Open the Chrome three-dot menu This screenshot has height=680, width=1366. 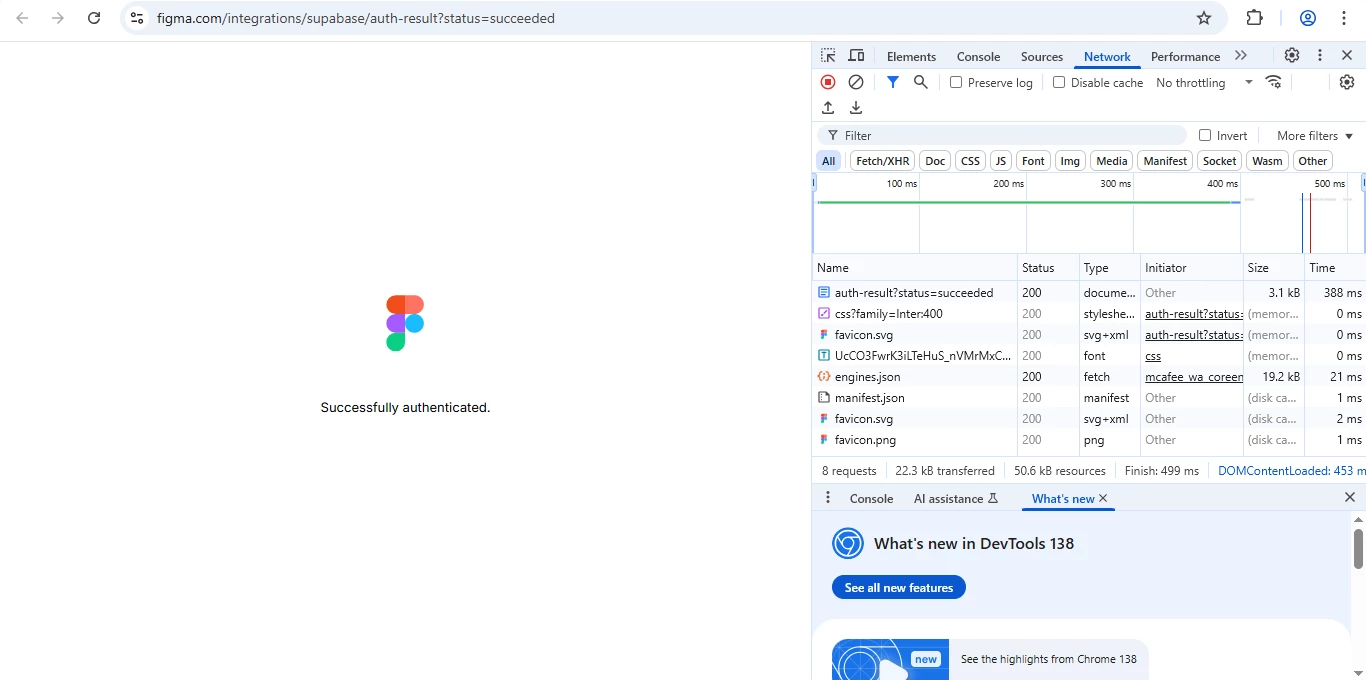pos(1343,18)
